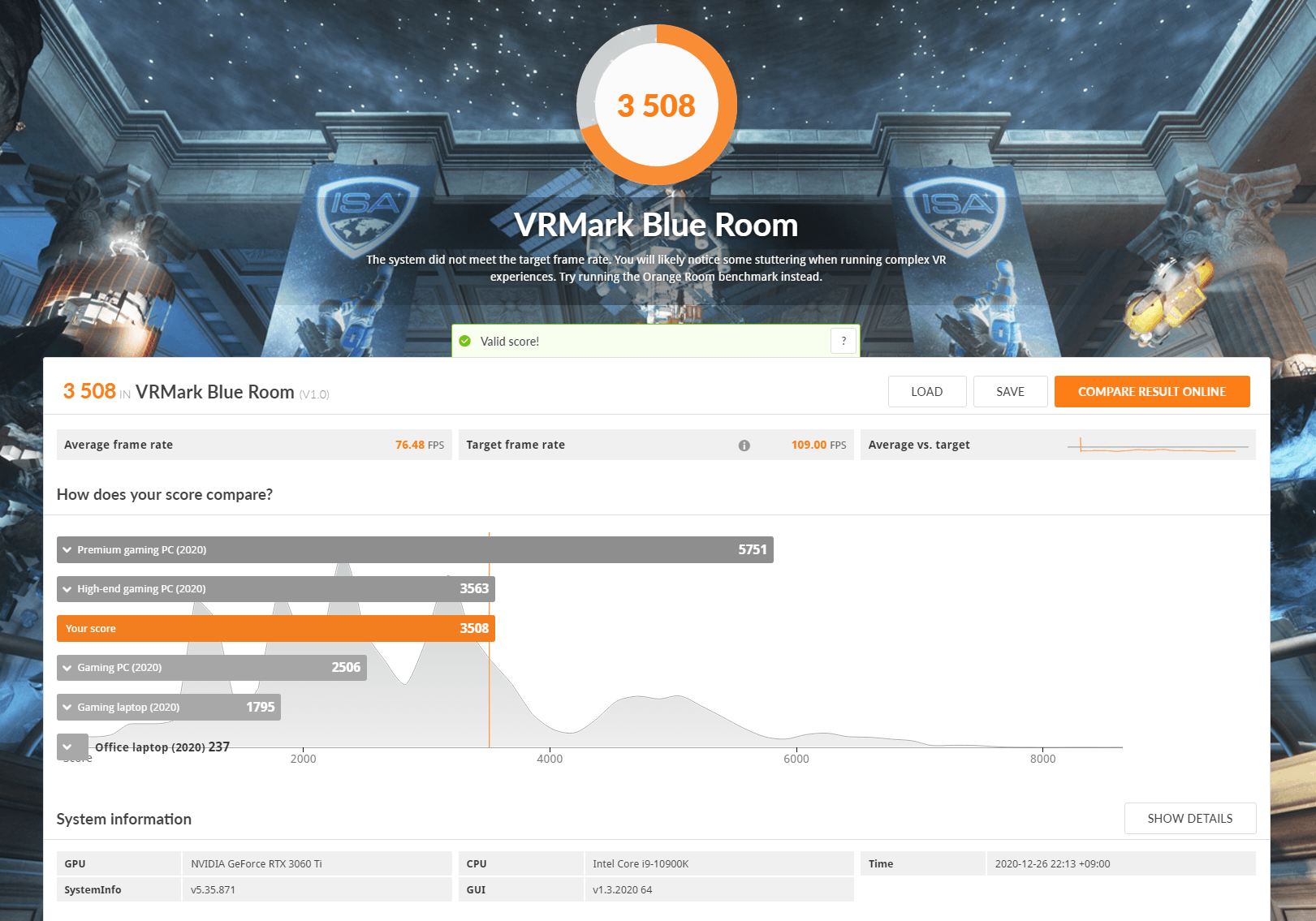This screenshot has width=1316, height=921.
Task: Click the System information heading
Action: point(124,819)
